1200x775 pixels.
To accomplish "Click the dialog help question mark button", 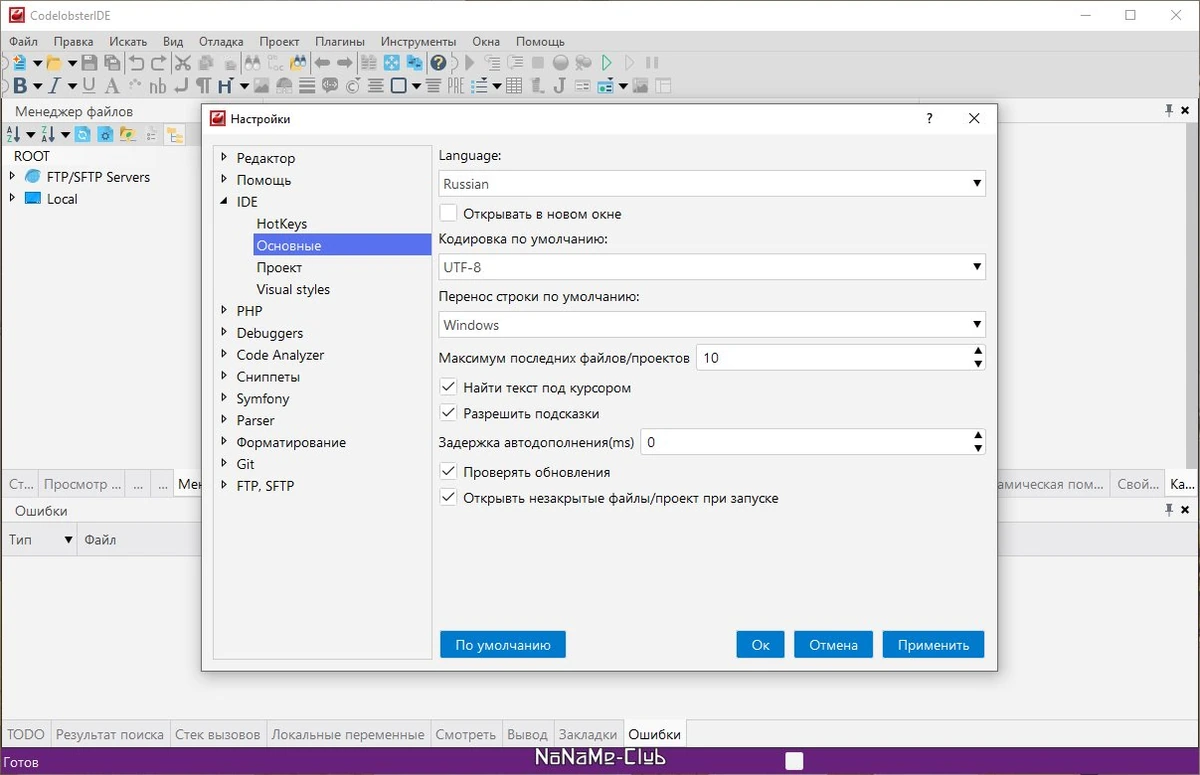I will 929,118.
